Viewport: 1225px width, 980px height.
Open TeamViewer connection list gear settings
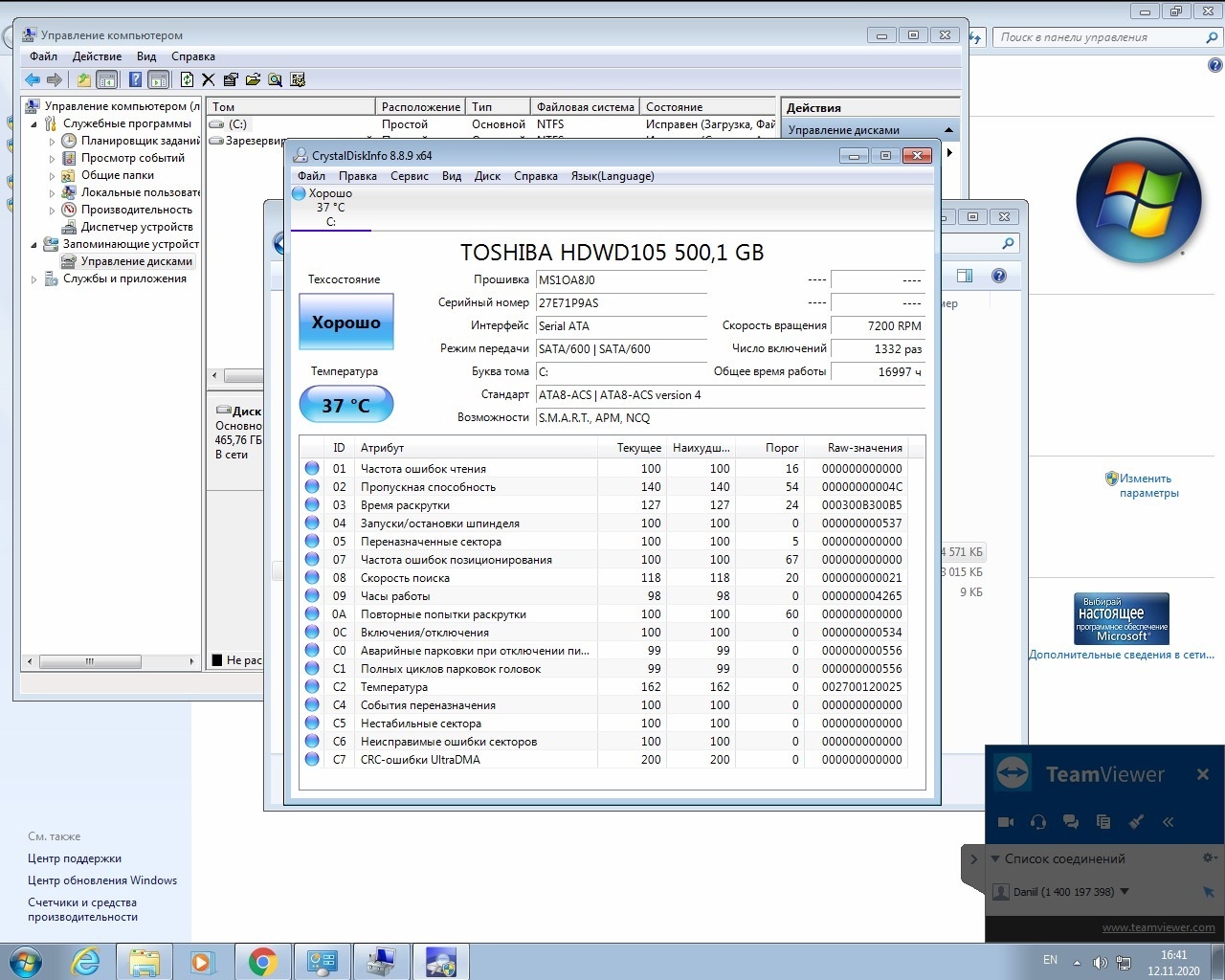[1210, 857]
